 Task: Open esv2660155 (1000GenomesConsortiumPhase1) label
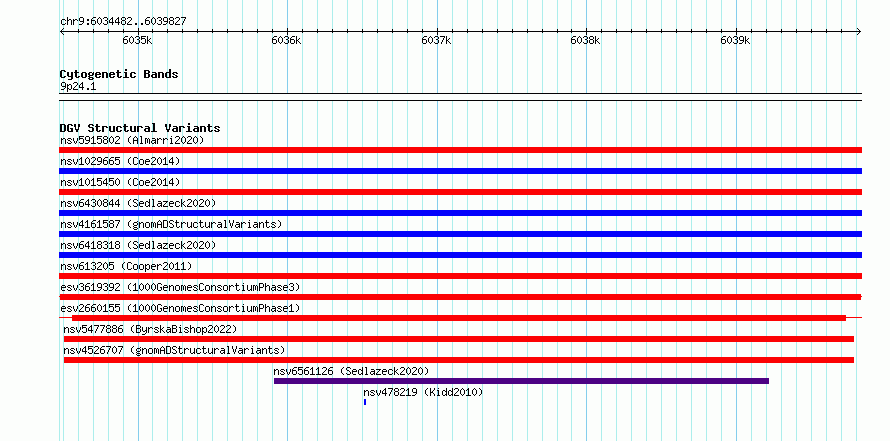(180, 308)
